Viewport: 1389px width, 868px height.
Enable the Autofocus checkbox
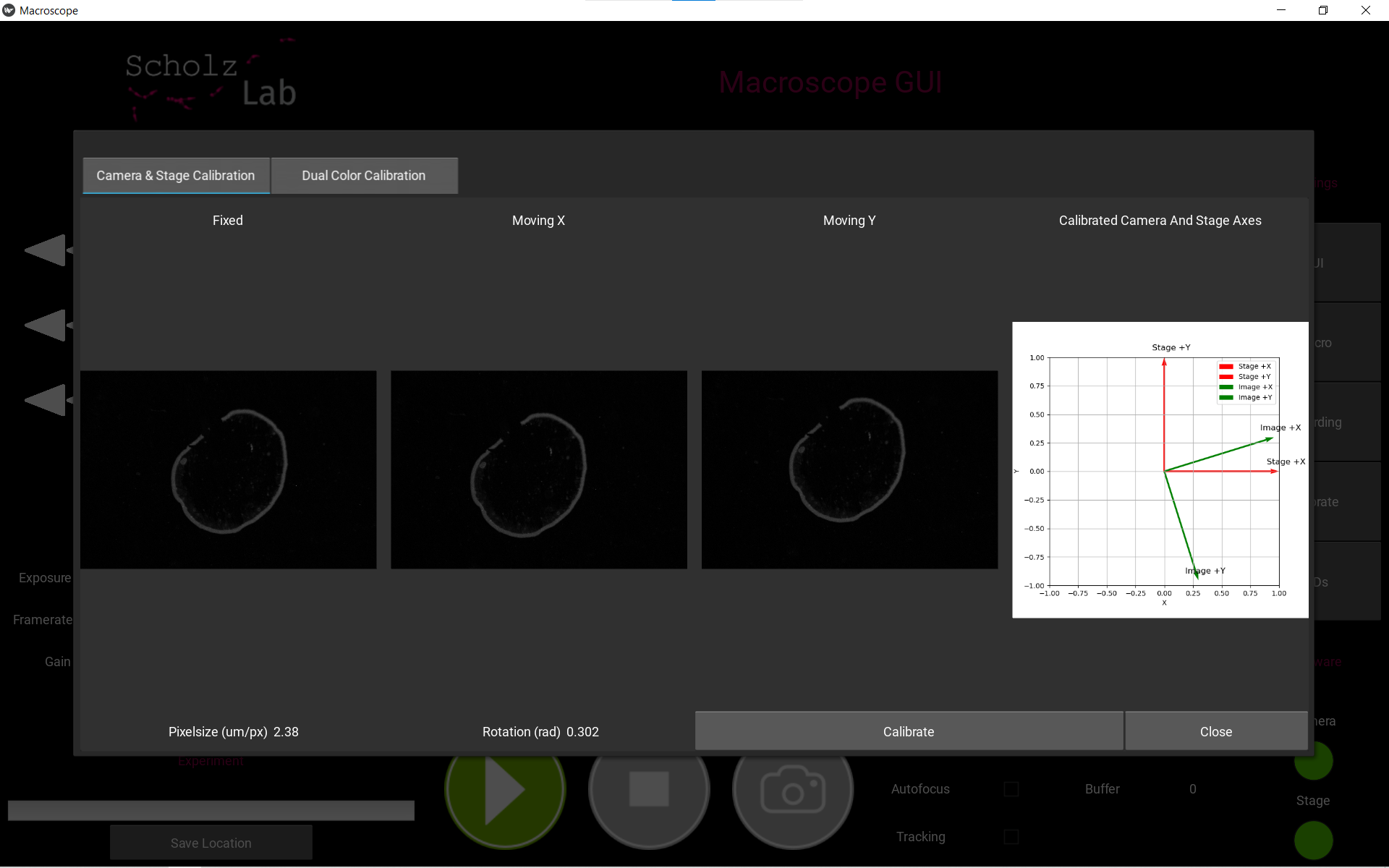1011,789
